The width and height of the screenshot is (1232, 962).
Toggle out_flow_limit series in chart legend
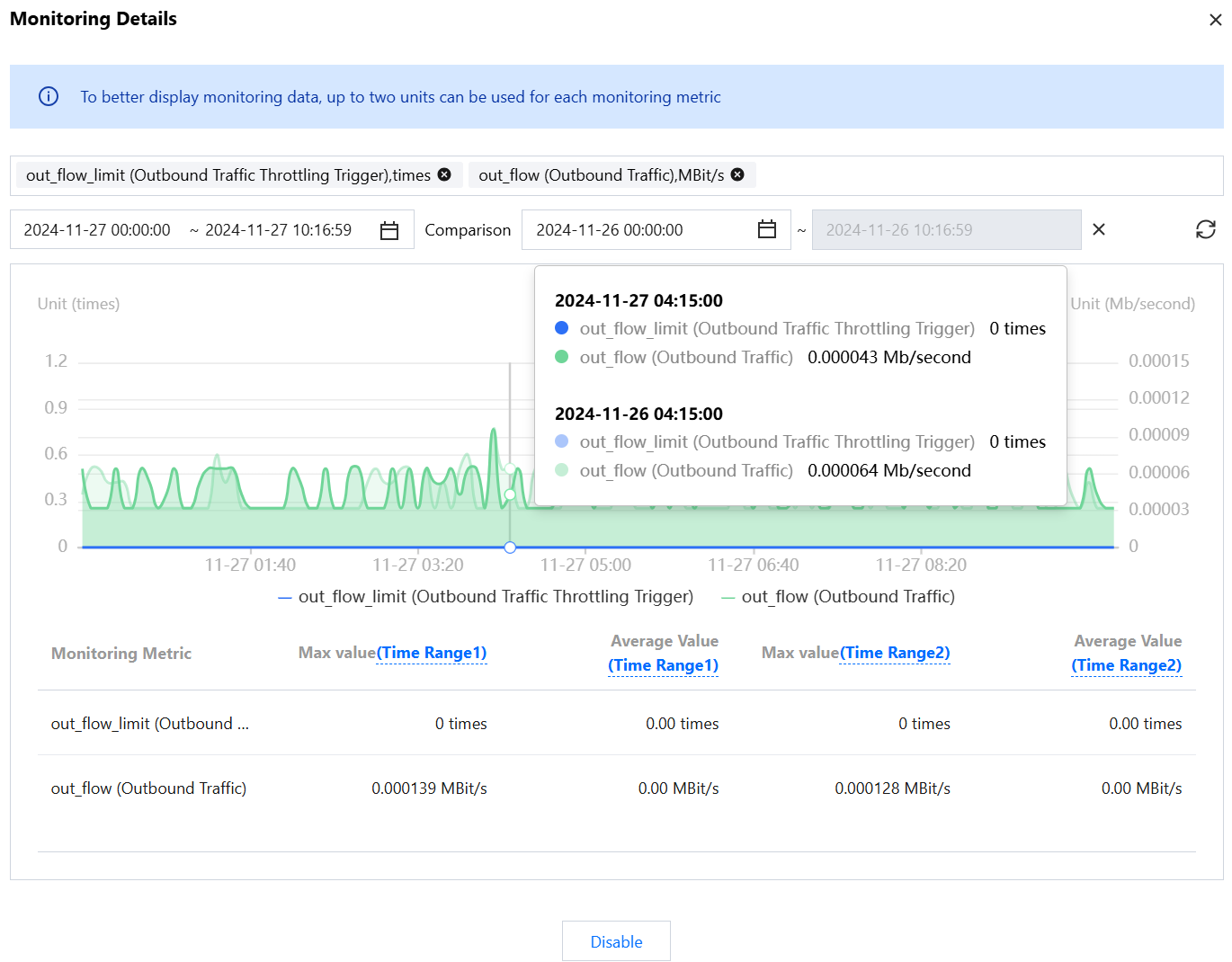coord(486,597)
